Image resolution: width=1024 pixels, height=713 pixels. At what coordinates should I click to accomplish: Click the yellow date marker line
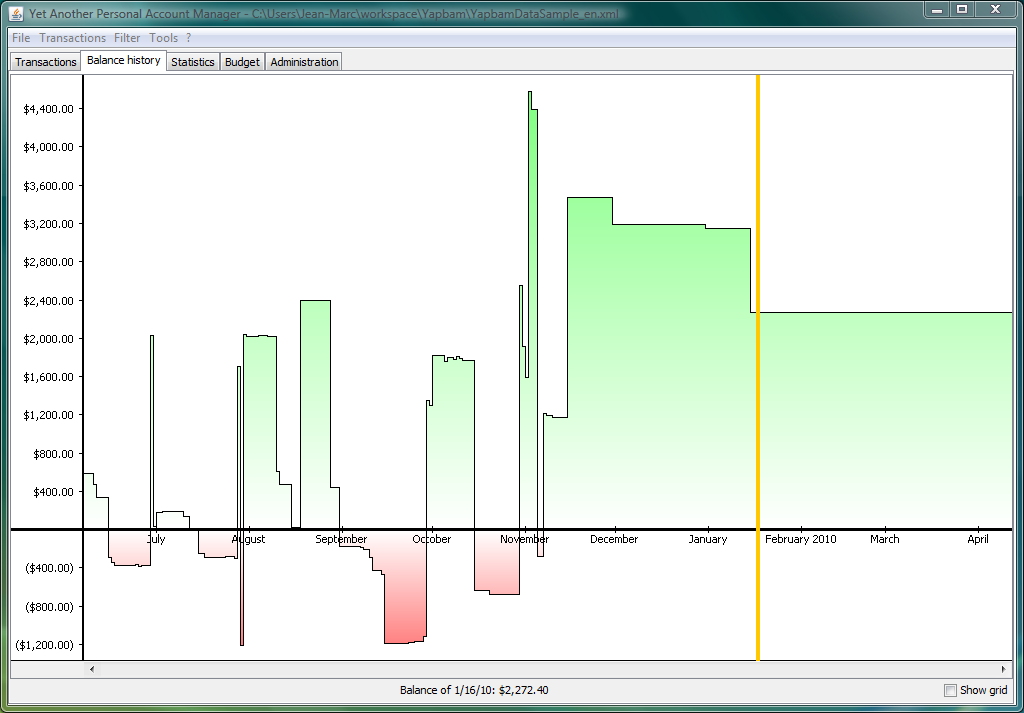[x=758, y=368]
